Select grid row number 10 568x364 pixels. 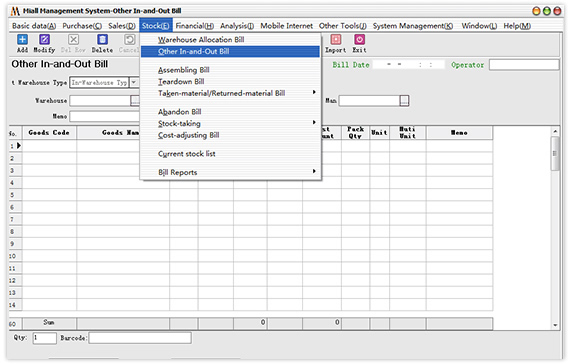point(16,256)
